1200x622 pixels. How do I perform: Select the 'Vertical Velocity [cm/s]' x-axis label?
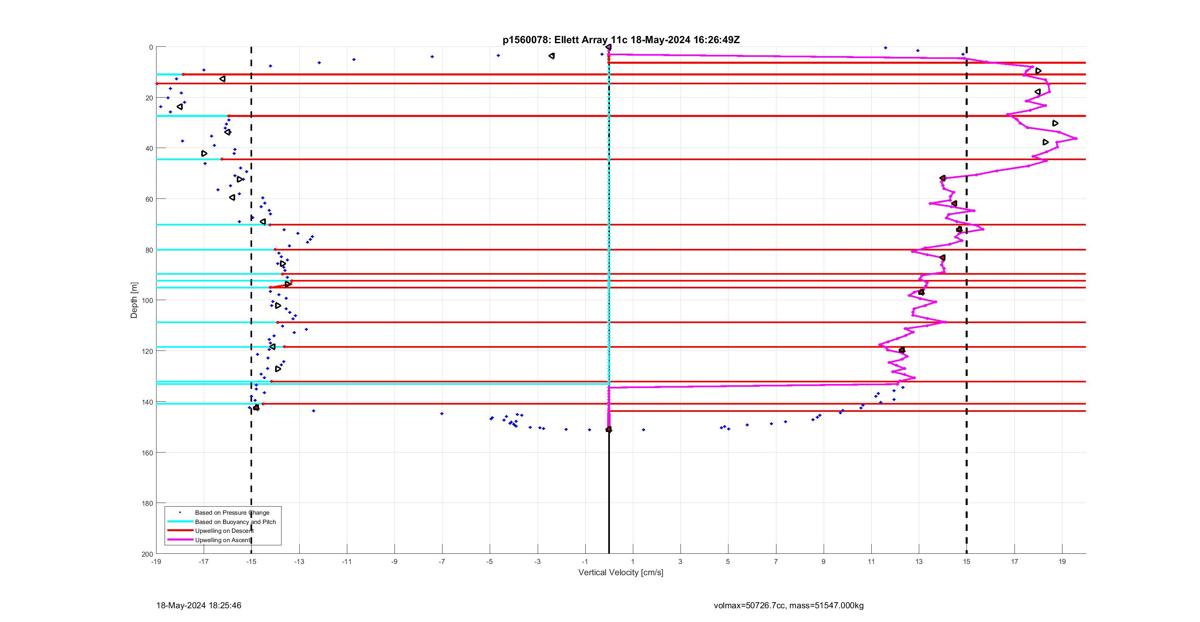[621, 573]
